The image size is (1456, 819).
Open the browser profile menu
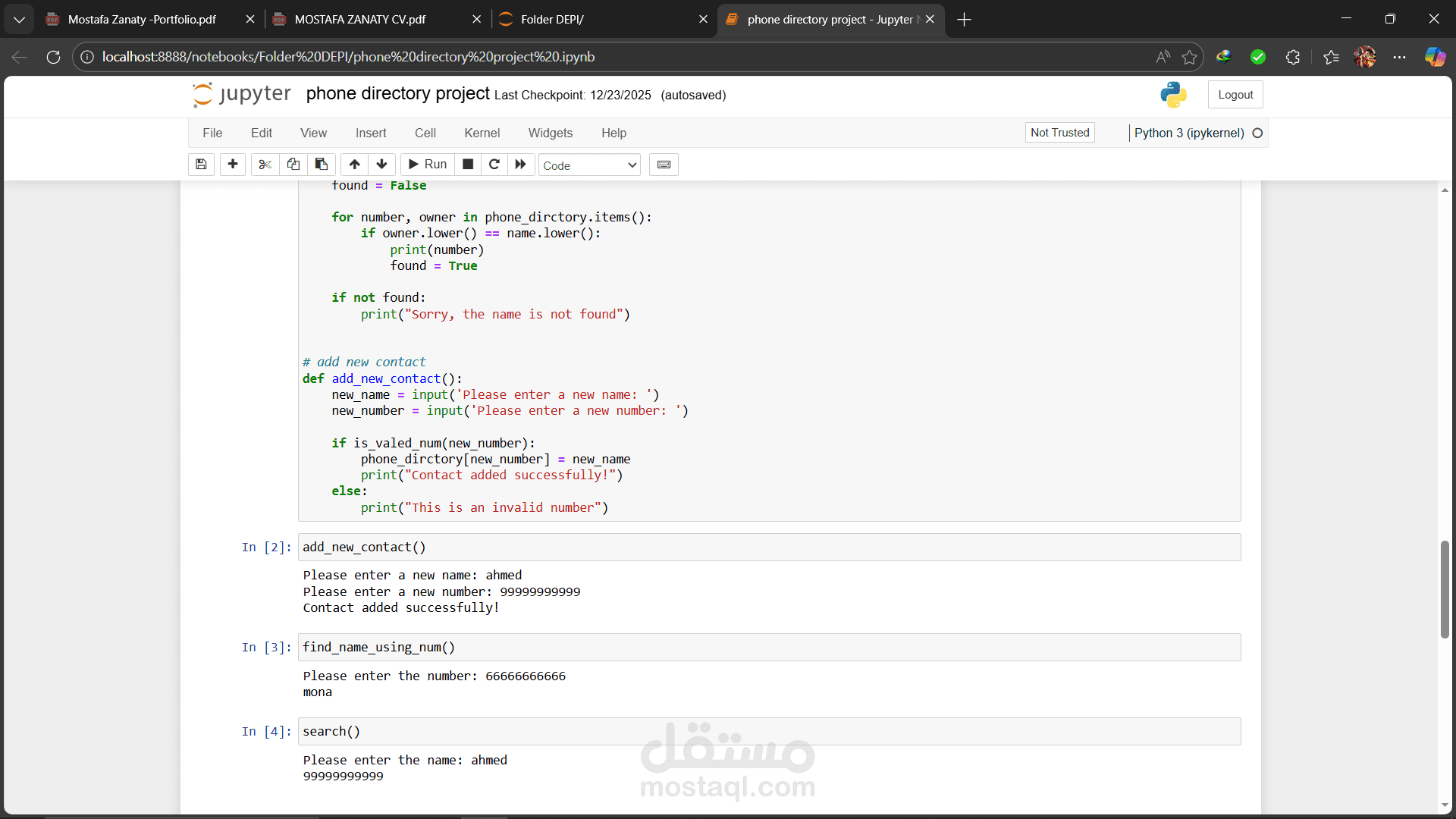[x=1365, y=57]
